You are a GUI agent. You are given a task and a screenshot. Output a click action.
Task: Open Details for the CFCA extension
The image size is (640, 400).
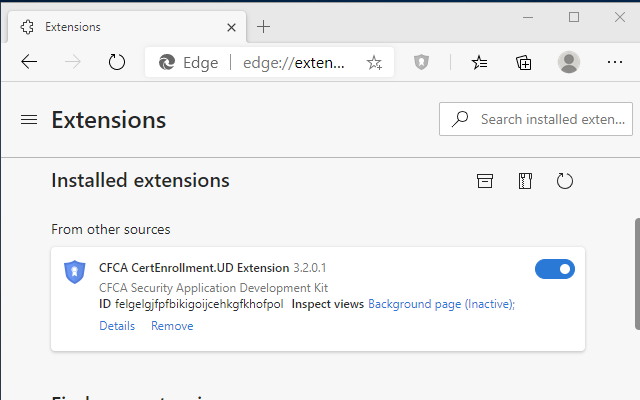(117, 326)
